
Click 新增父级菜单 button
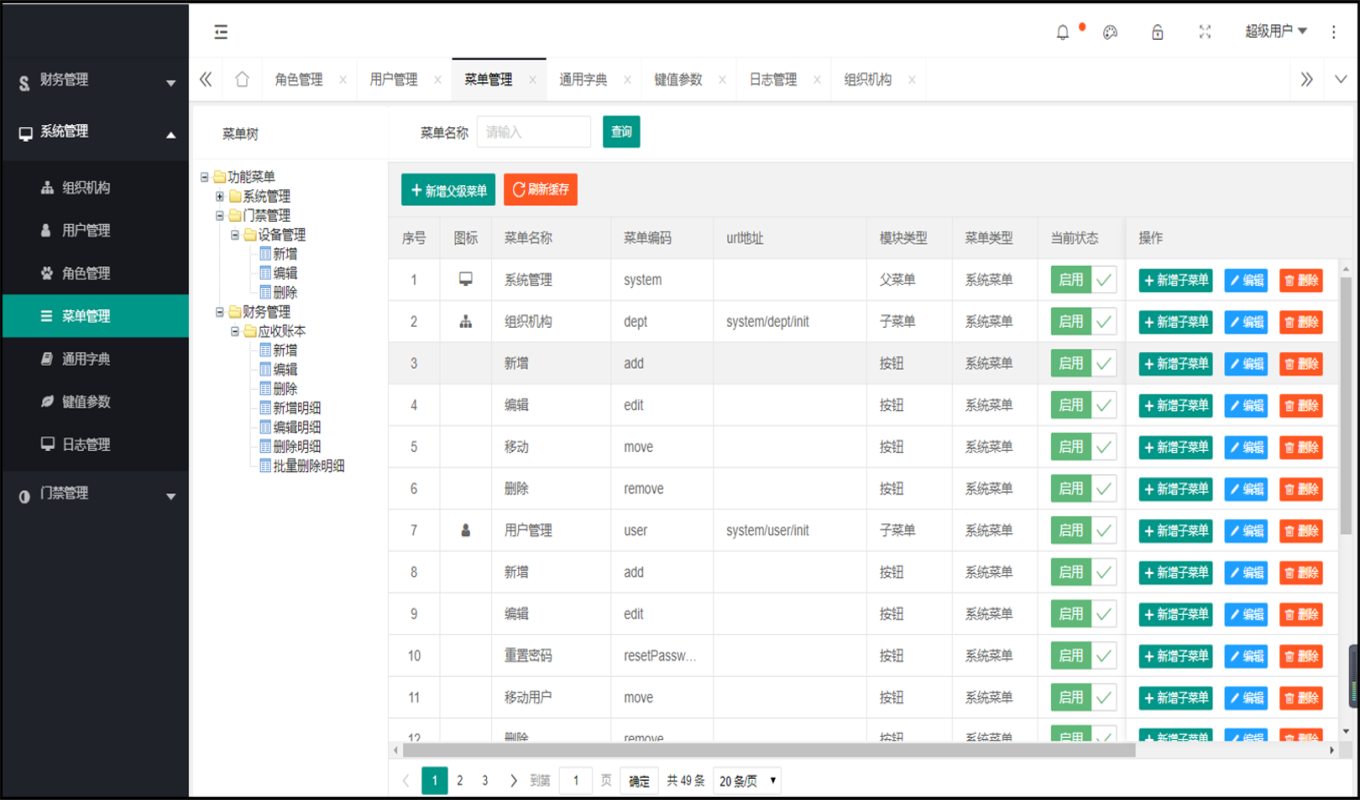448,190
